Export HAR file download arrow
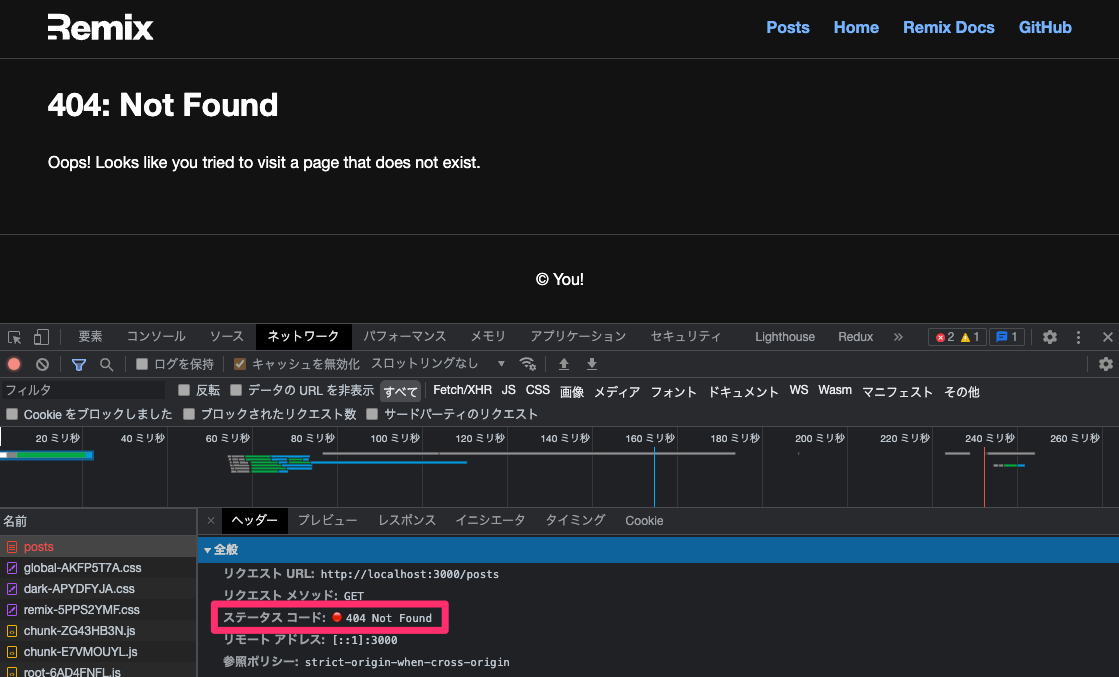The image size is (1119, 677). [x=592, y=364]
